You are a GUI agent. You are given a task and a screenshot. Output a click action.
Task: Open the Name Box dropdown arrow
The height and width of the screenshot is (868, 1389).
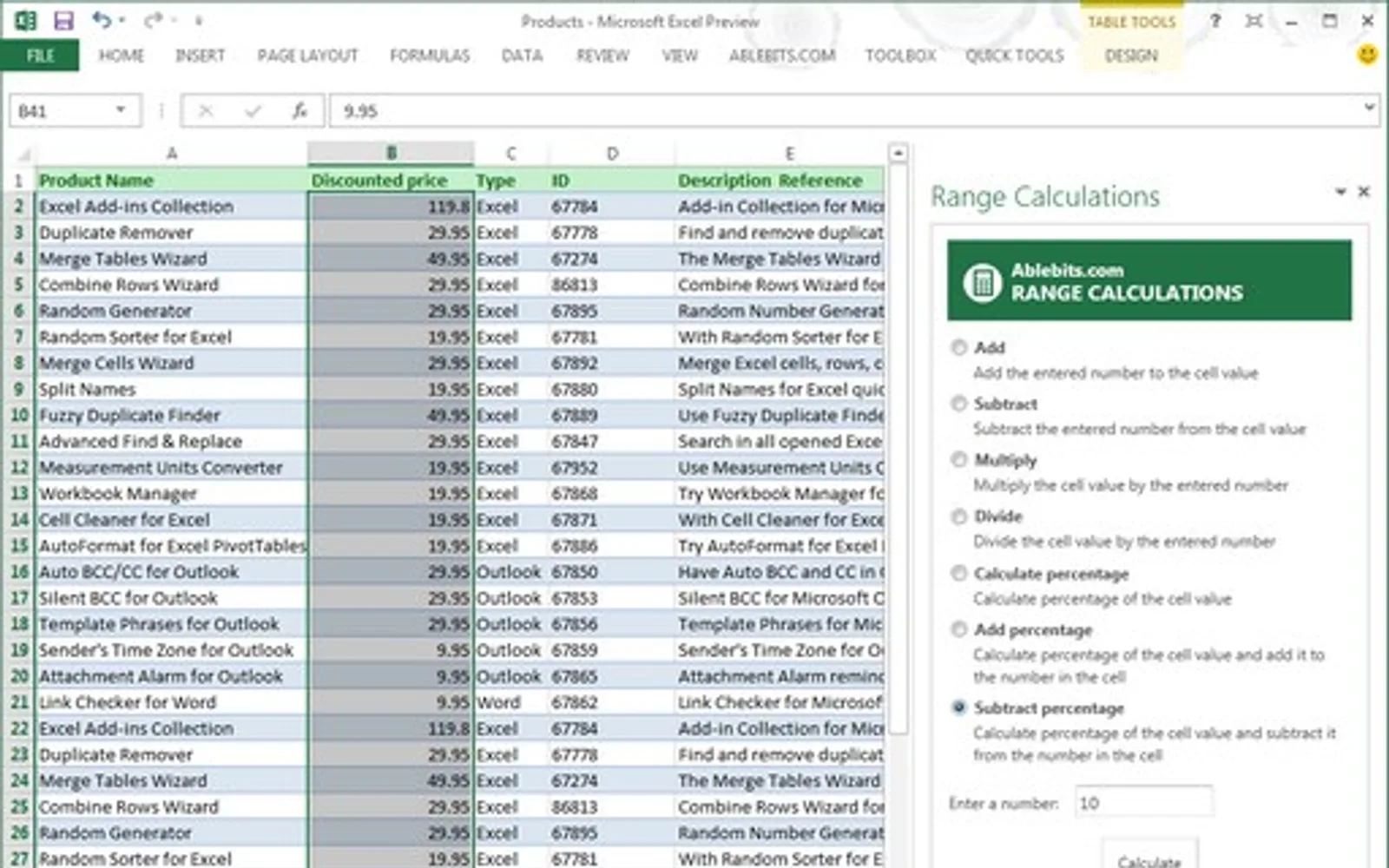(x=121, y=110)
